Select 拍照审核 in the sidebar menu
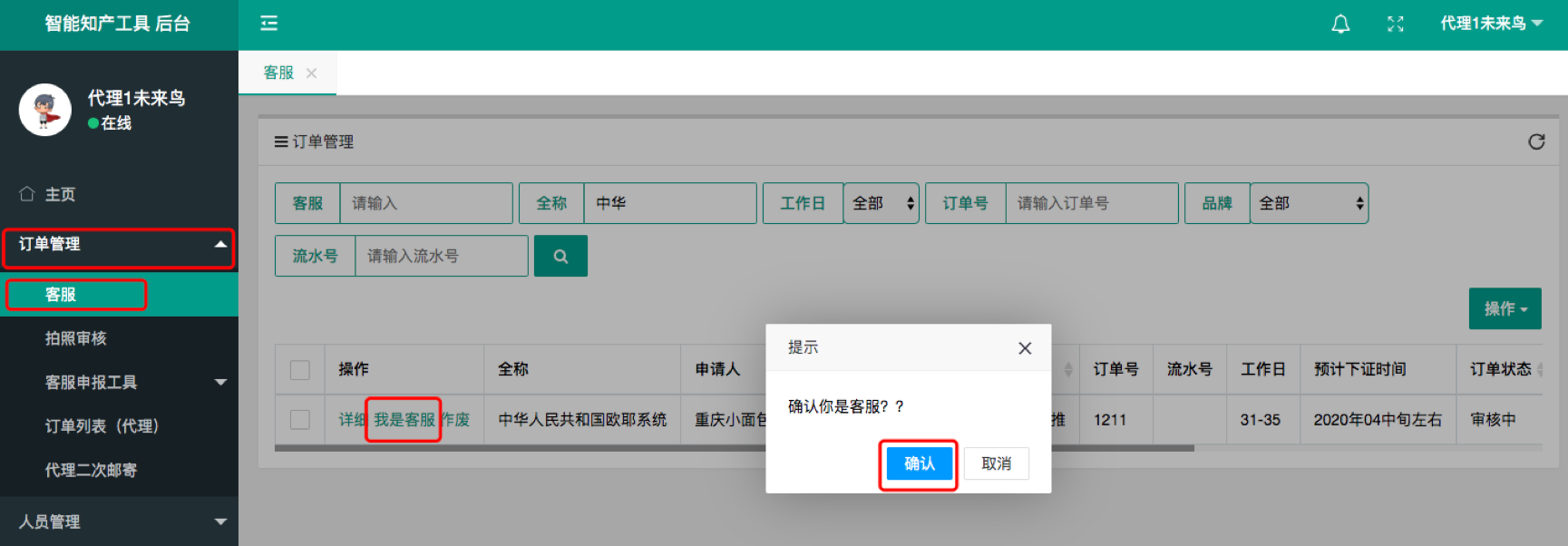Image resolution: width=1568 pixels, height=546 pixels. click(x=76, y=338)
